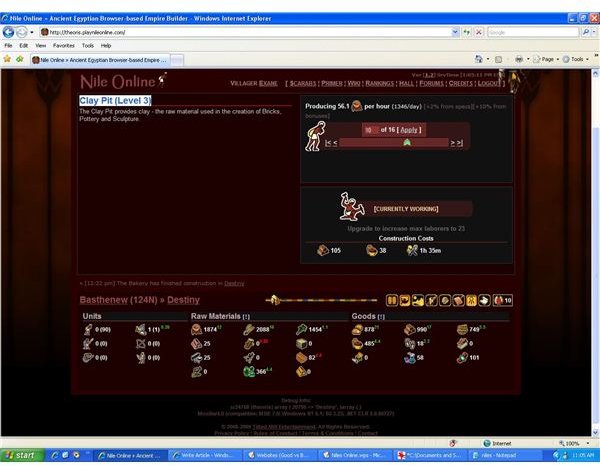Click the golden head marker on progress bar
Viewport: 600px width, 466px height.
(x=275, y=300)
